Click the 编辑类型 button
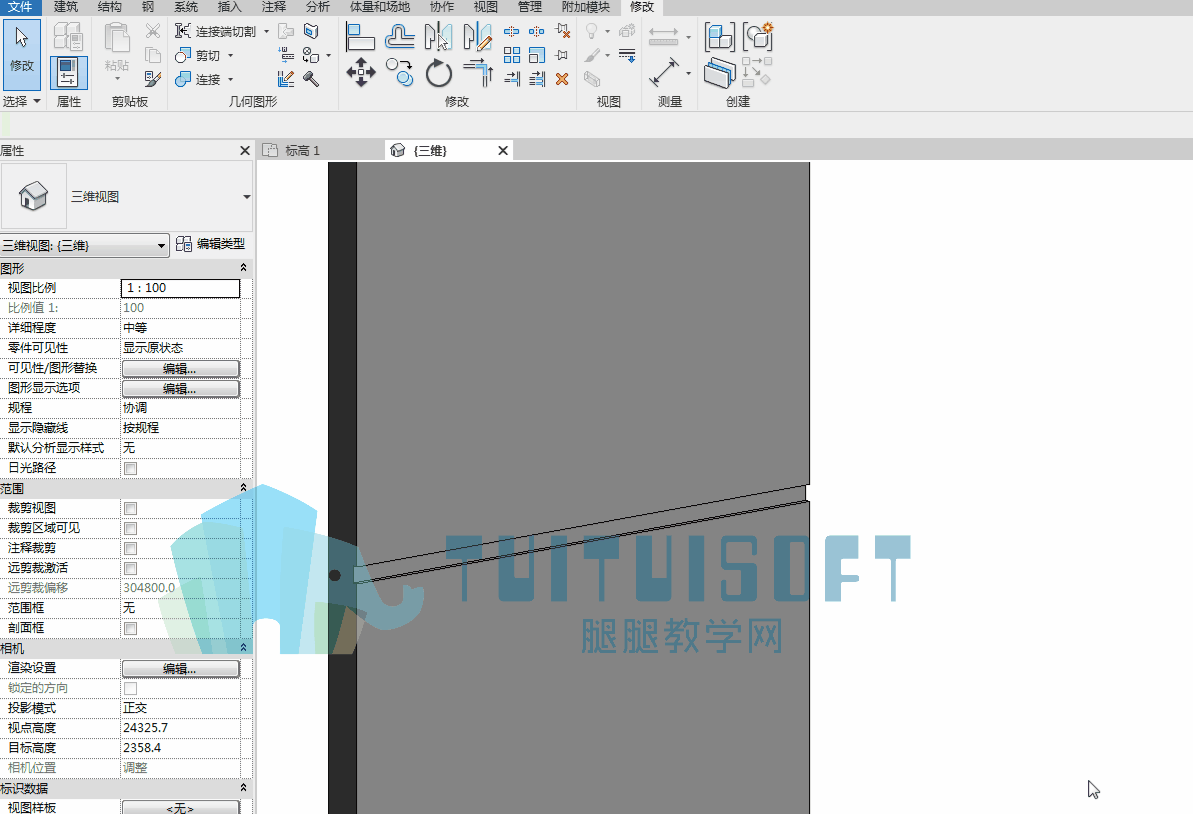The width and height of the screenshot is (1193, 814). click(211, 243)
